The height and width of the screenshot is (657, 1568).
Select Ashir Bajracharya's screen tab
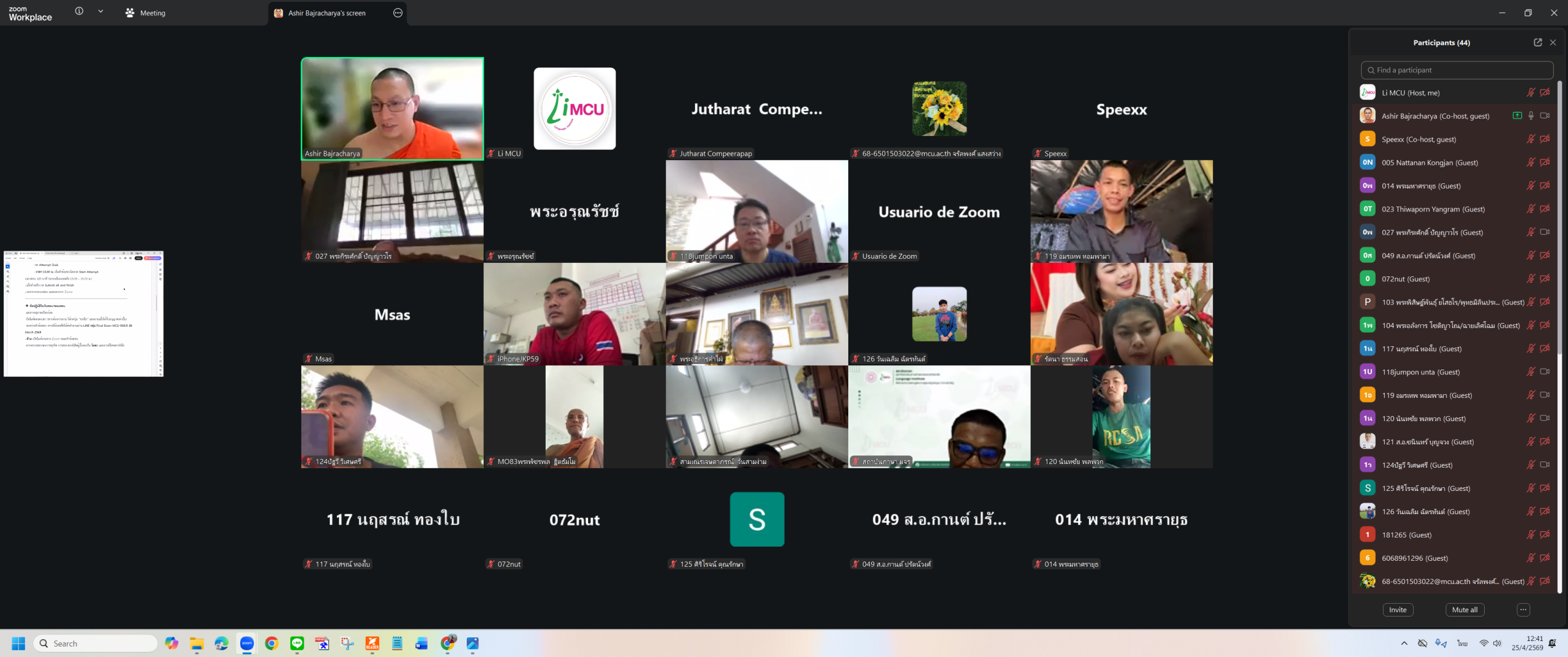[326, 13]
